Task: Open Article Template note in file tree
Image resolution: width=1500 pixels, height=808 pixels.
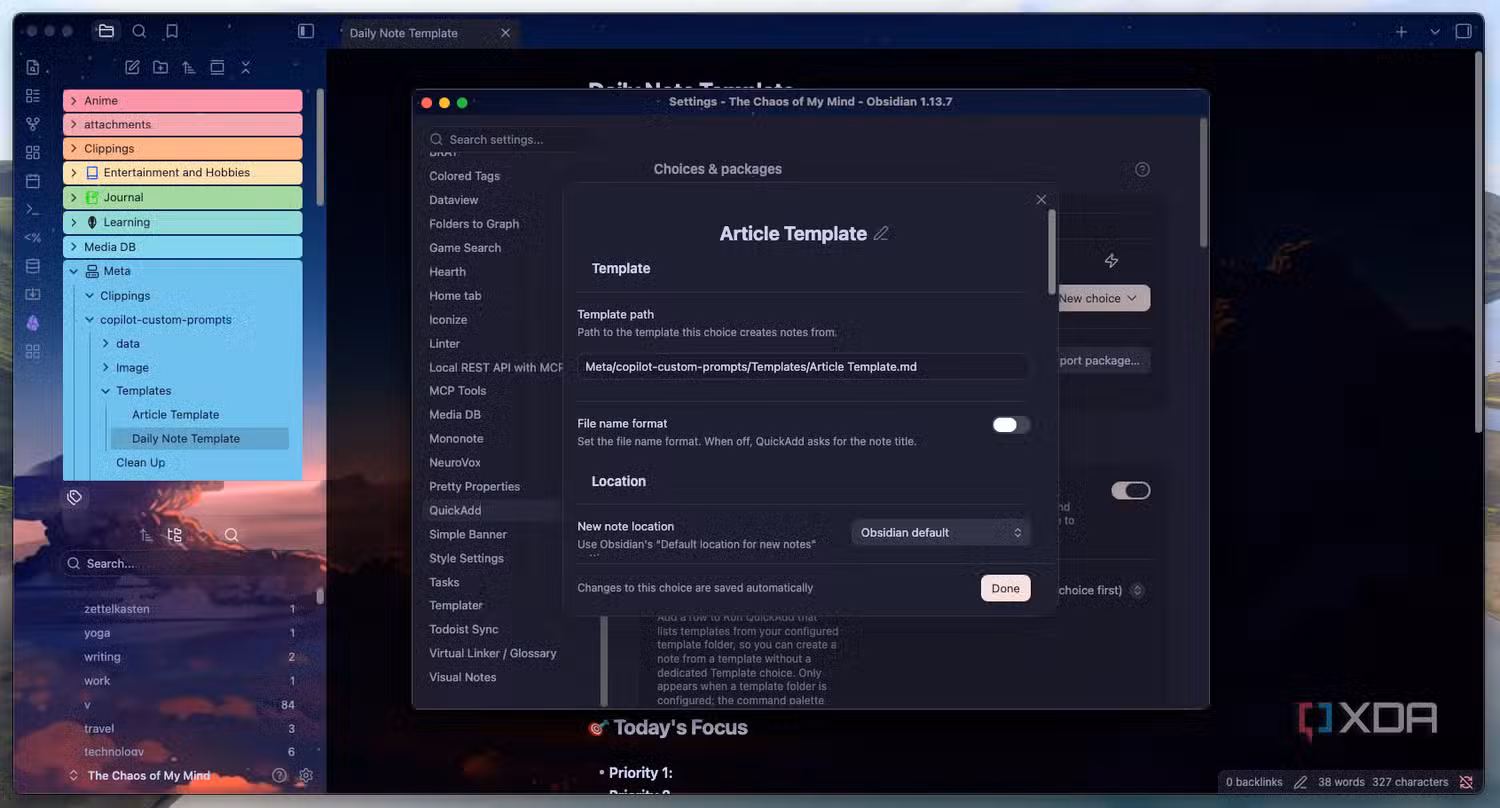Action: pyautogui.click(x=176, y=415)
